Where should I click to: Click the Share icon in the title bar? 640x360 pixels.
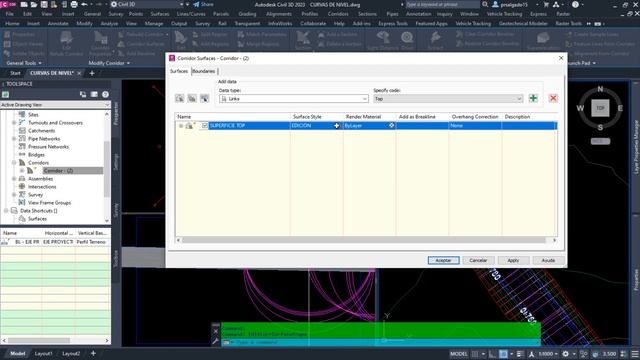[x=204, y=4]
